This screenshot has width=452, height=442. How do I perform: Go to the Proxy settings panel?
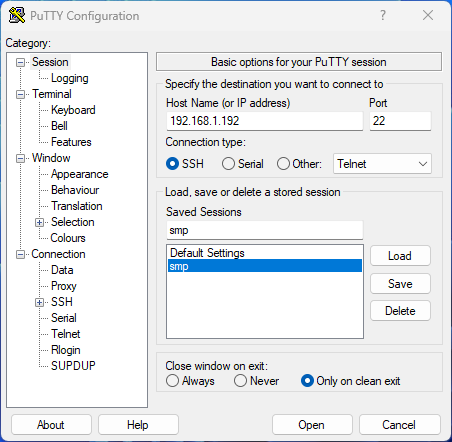(64, 286)
